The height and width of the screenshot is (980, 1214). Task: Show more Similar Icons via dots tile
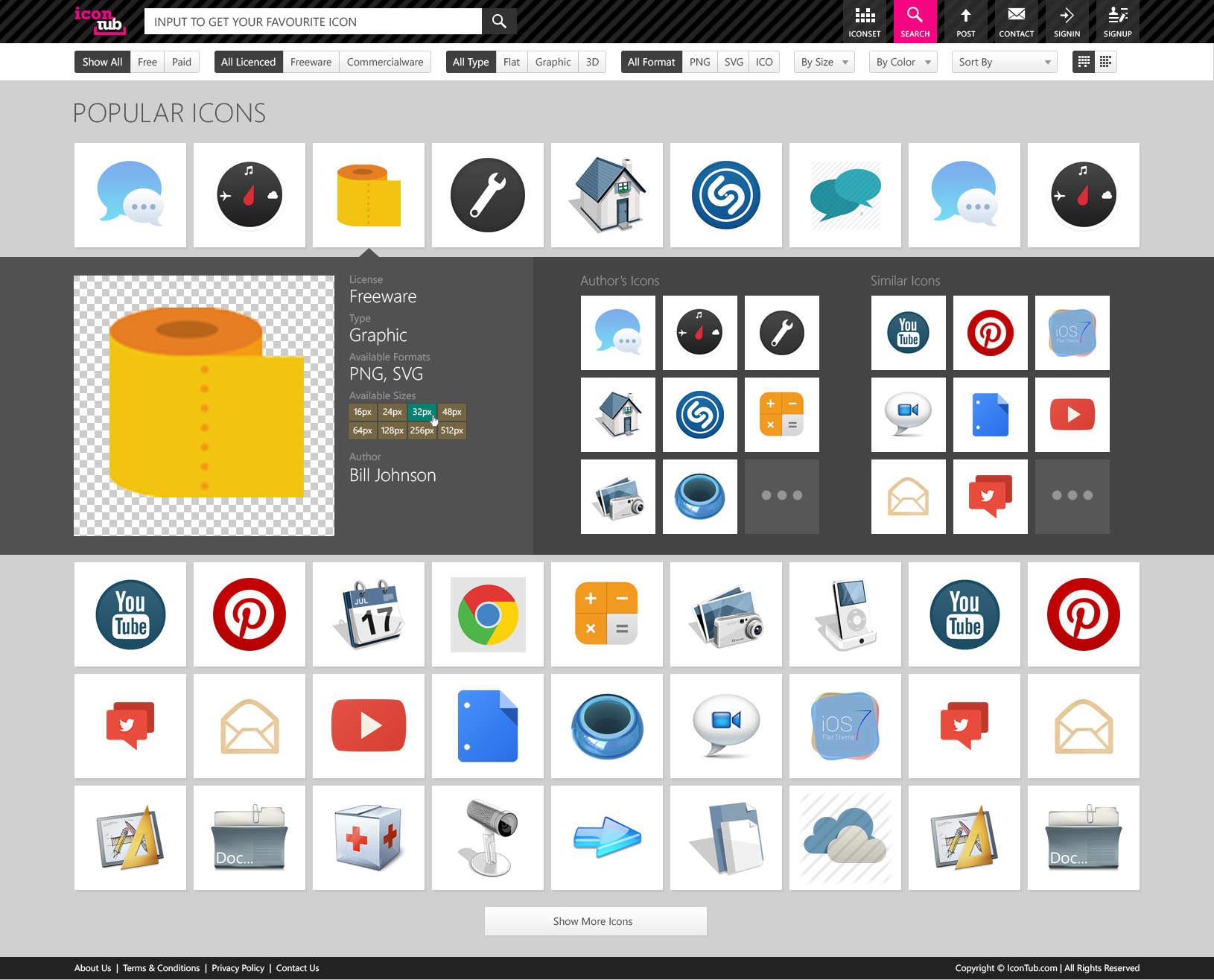pos(1072,497)
